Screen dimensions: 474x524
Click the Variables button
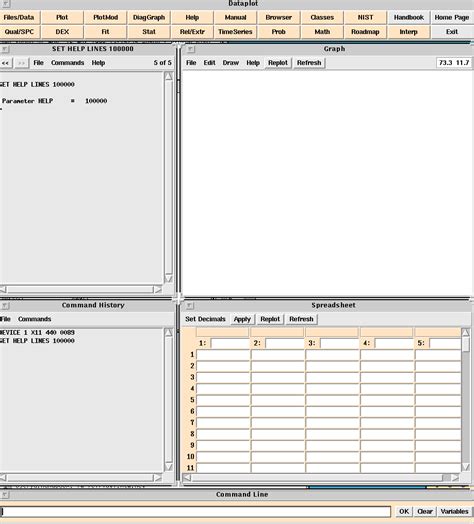(455, 512)
